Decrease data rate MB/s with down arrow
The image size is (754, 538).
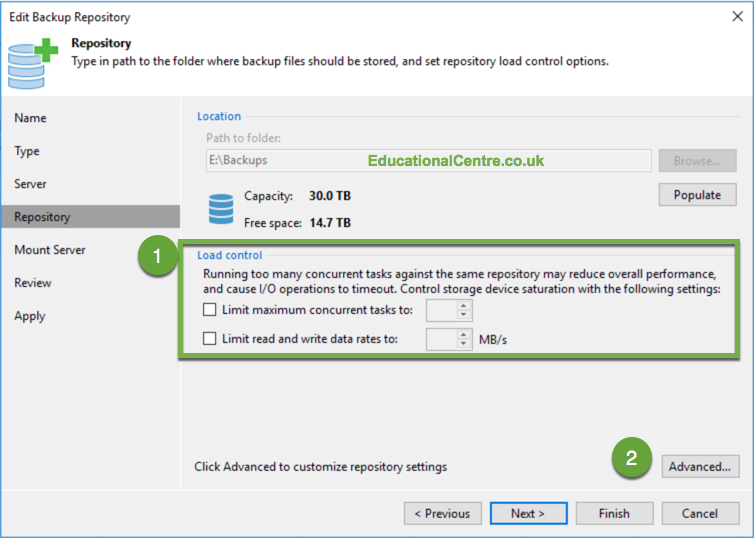464,344
